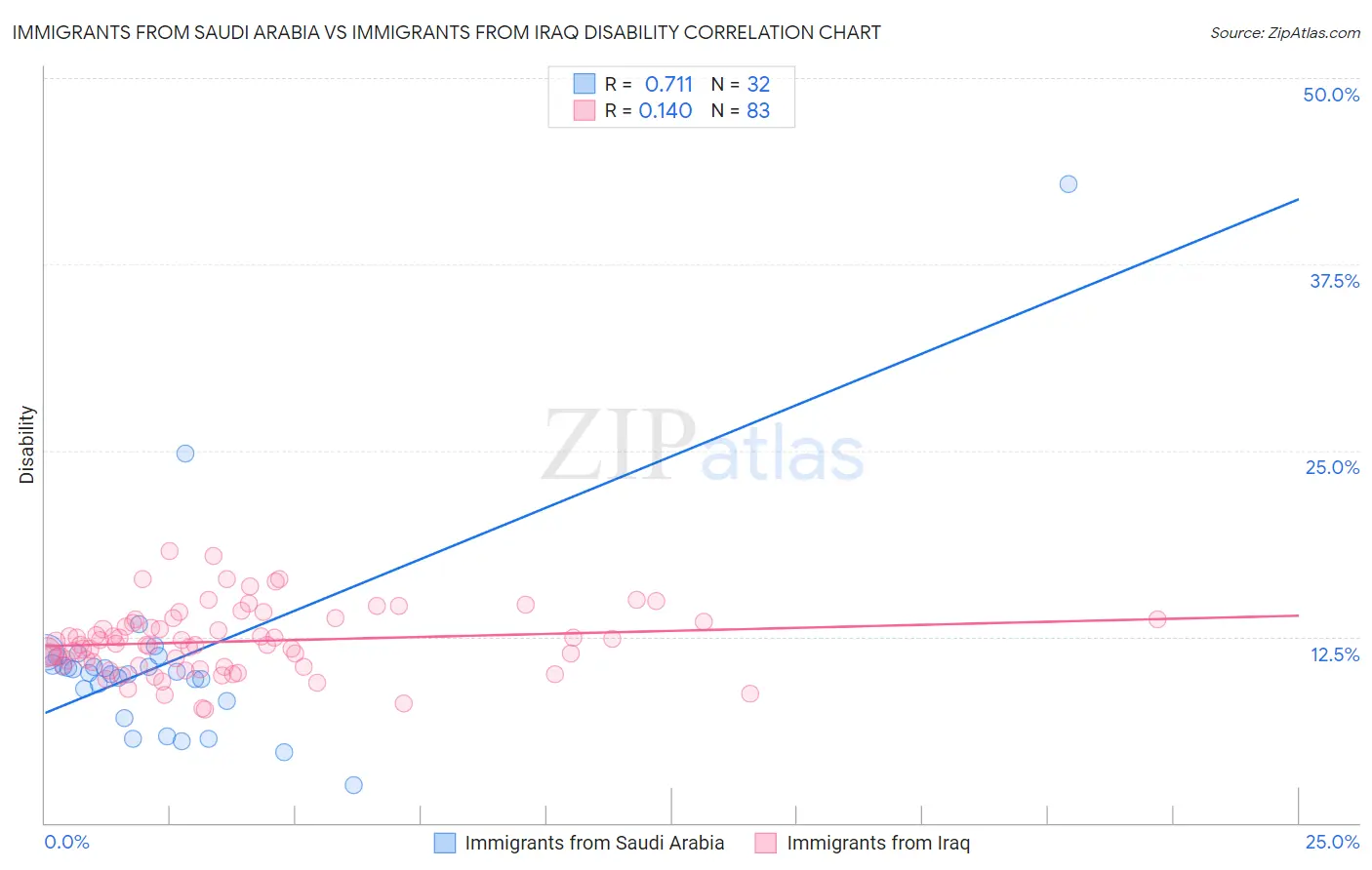This screenshot has width=1372, height=870.
Task: Click the highest blue outlier point near 43%
Action: 1069,184
